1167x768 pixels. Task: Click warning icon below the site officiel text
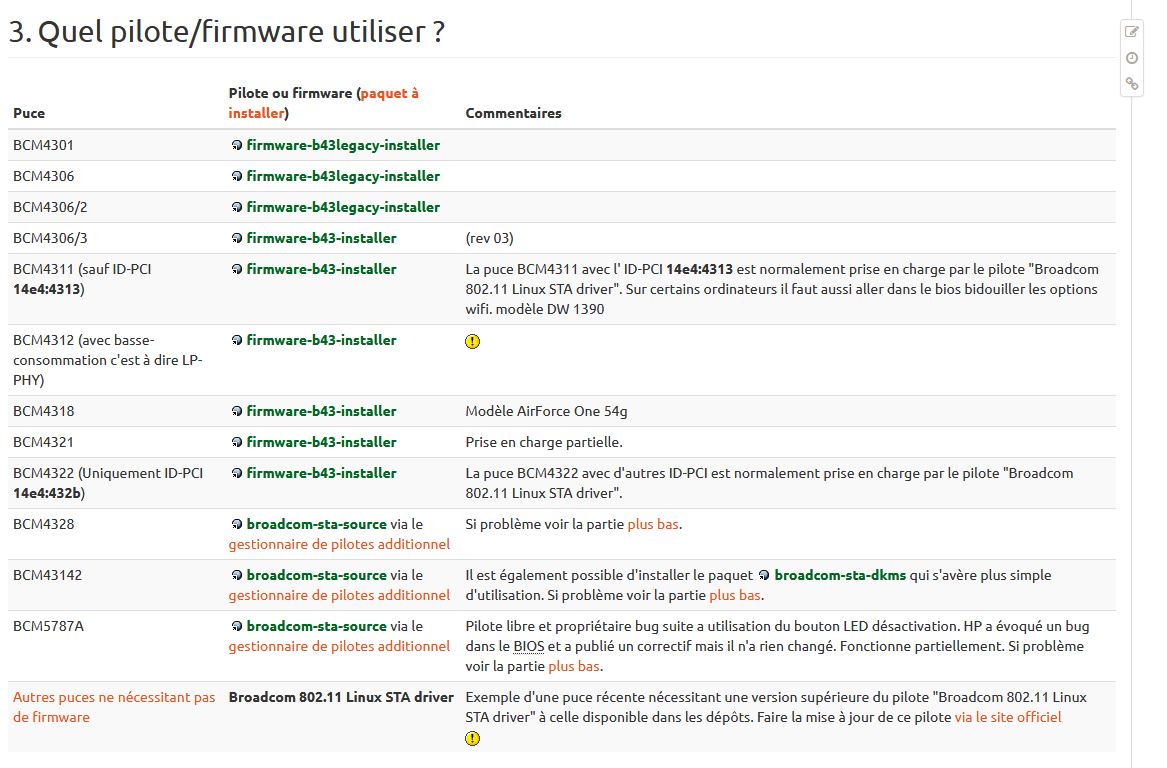[473, 738]
